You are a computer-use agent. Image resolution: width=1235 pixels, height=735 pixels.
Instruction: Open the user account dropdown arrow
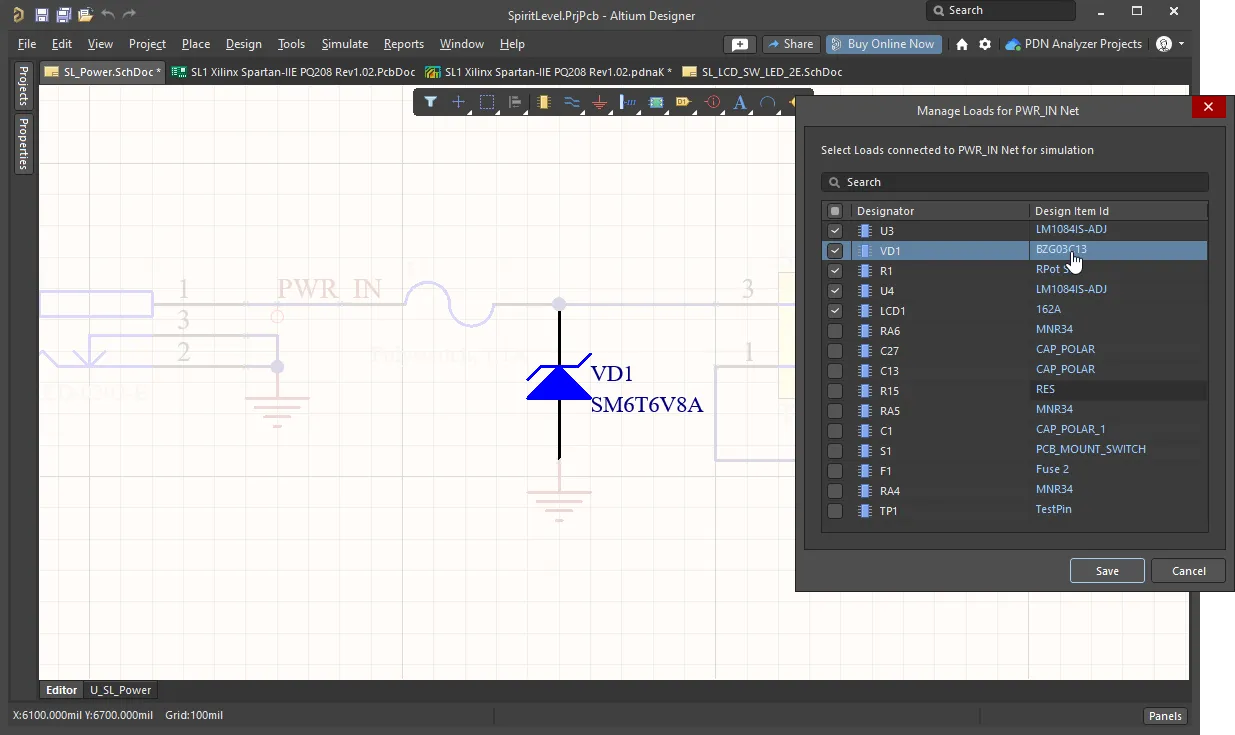[1181, 44]
